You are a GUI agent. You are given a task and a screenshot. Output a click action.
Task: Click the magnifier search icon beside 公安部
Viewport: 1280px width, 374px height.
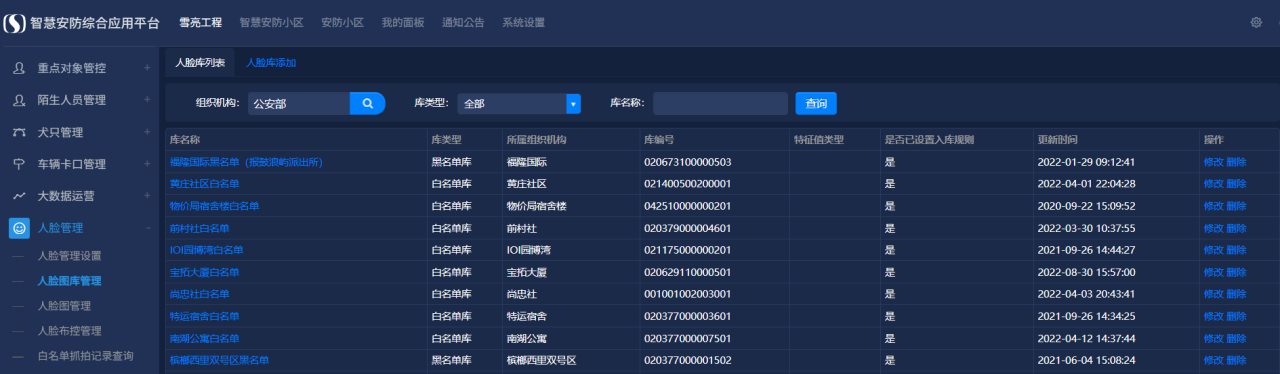click(367, 103)
